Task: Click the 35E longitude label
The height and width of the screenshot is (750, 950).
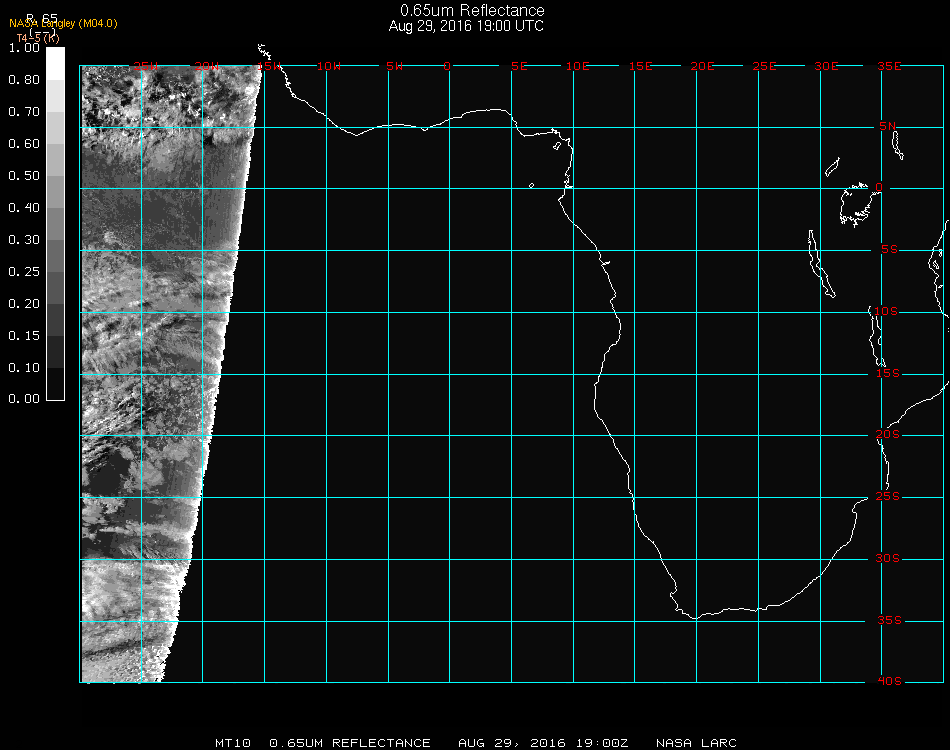Action: (889, 66)
